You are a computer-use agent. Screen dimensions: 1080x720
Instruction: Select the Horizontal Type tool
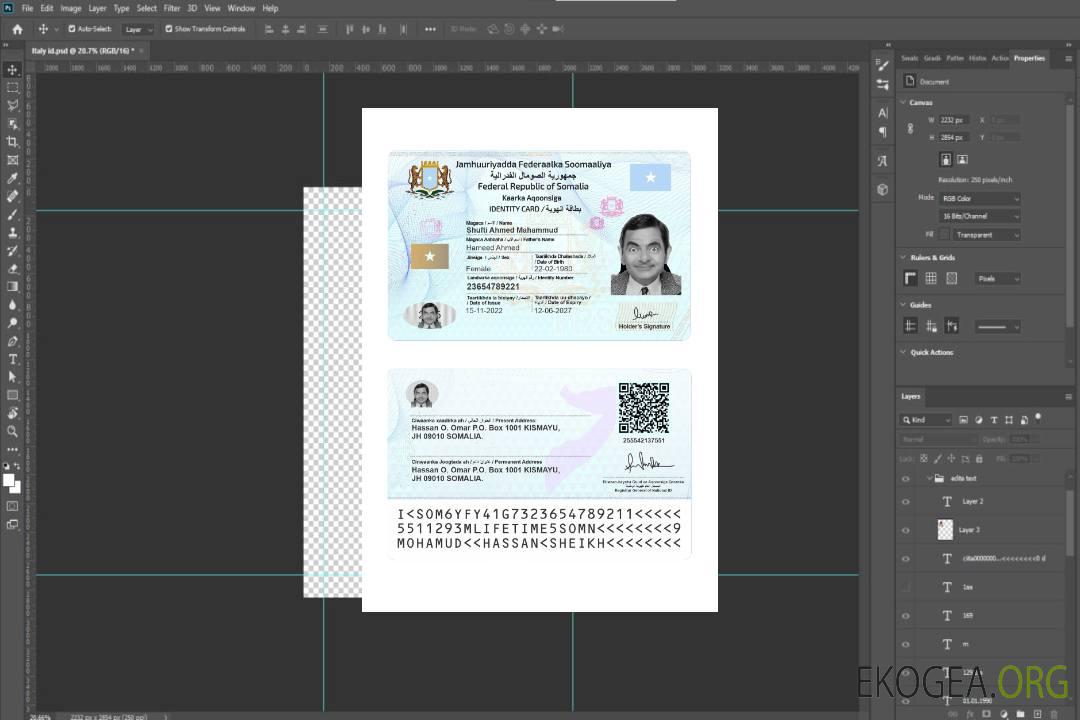click(x=12, y=359)
